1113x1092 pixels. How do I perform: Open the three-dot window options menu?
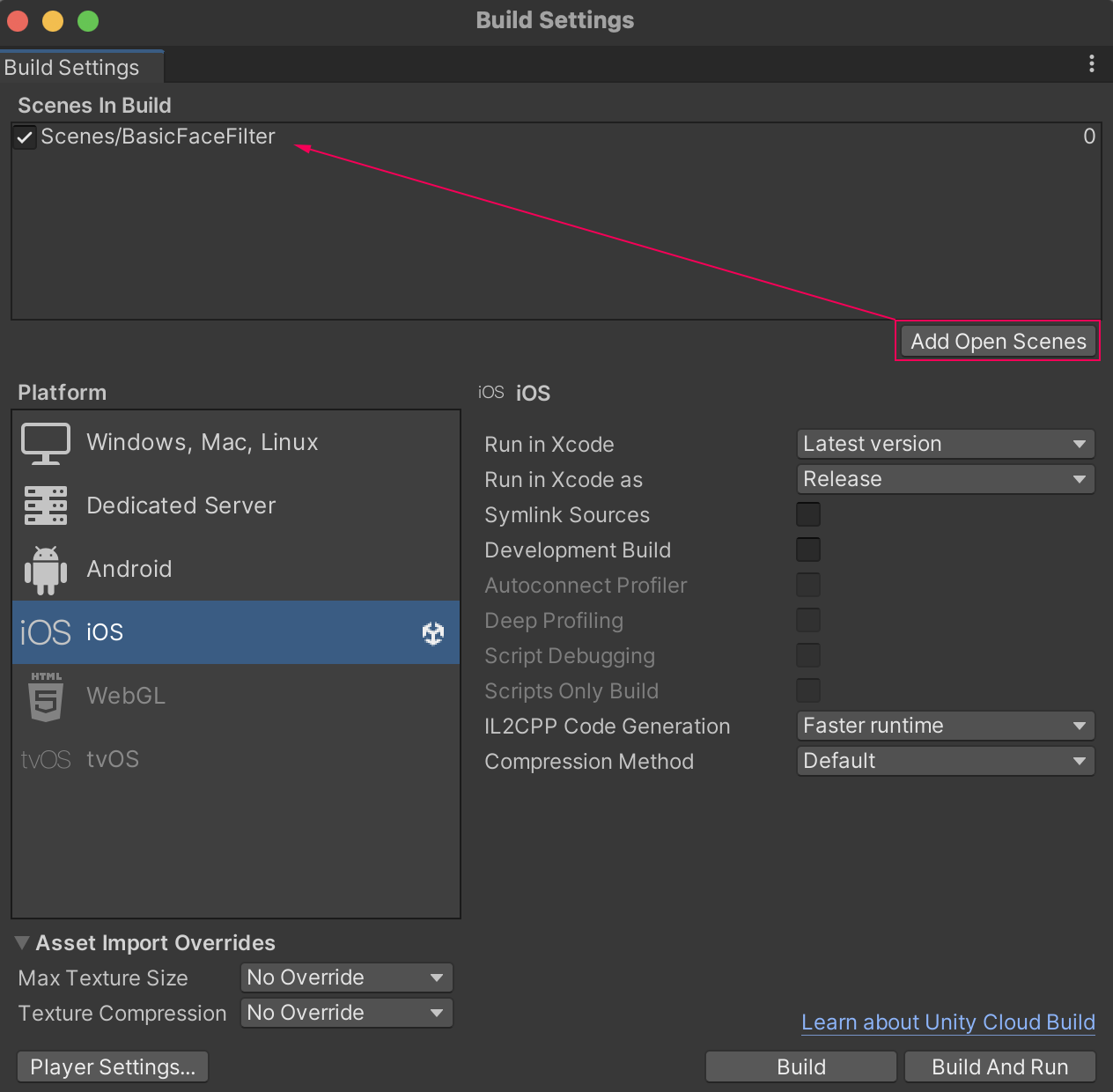pos(1092,63)
